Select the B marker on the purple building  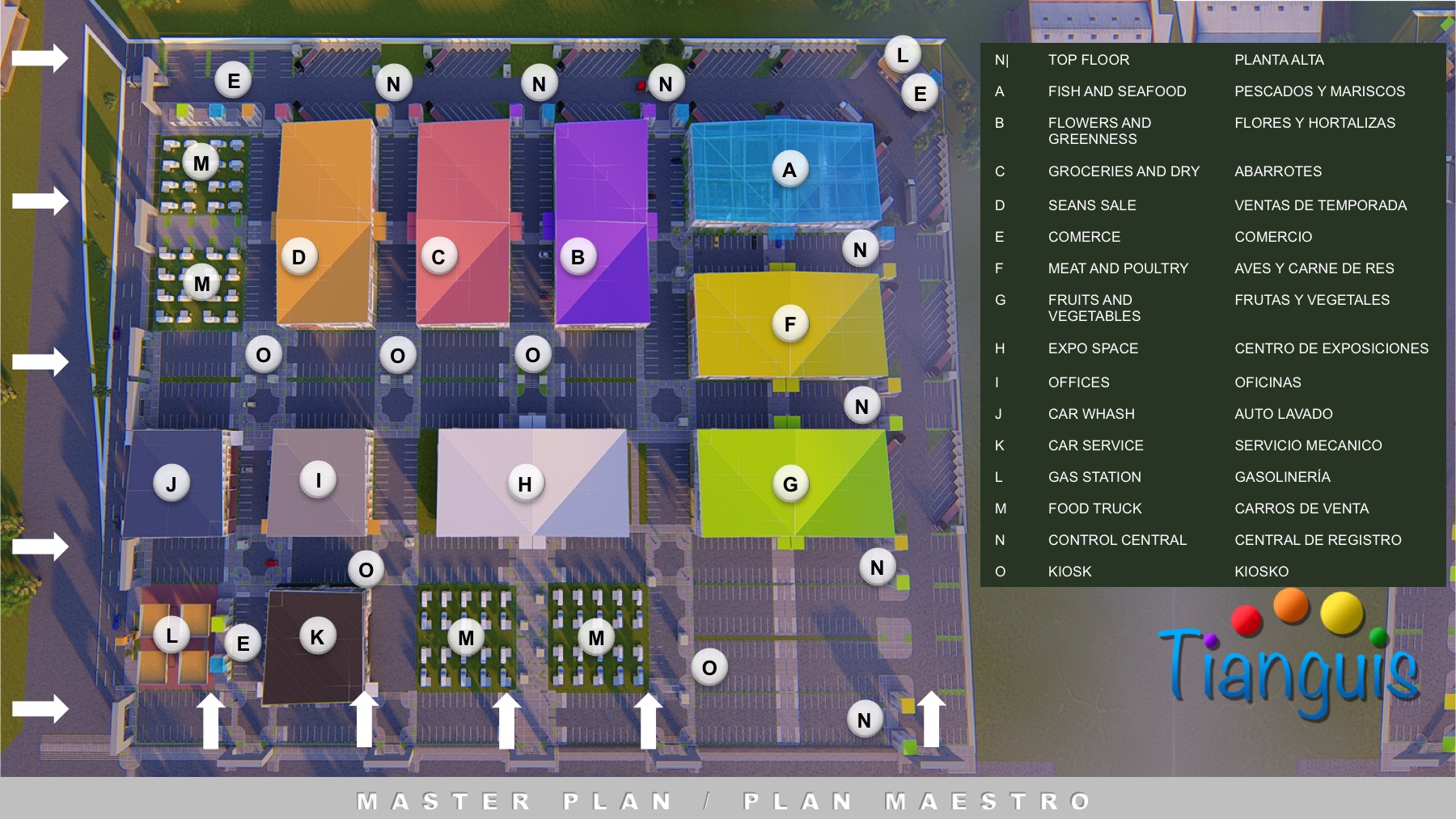[578, 257]
